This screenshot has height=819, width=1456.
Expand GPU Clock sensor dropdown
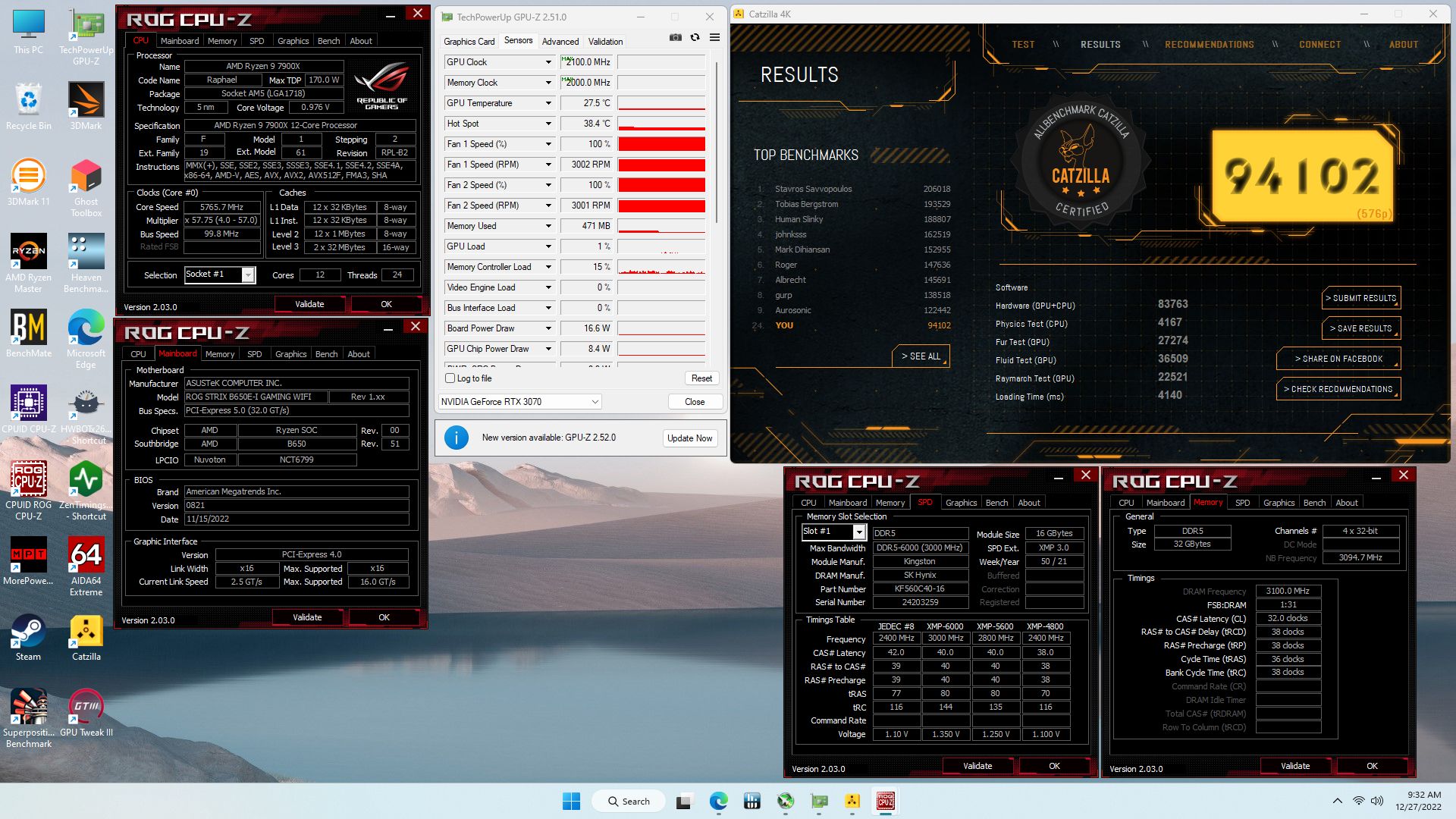[x=548, y=62]
